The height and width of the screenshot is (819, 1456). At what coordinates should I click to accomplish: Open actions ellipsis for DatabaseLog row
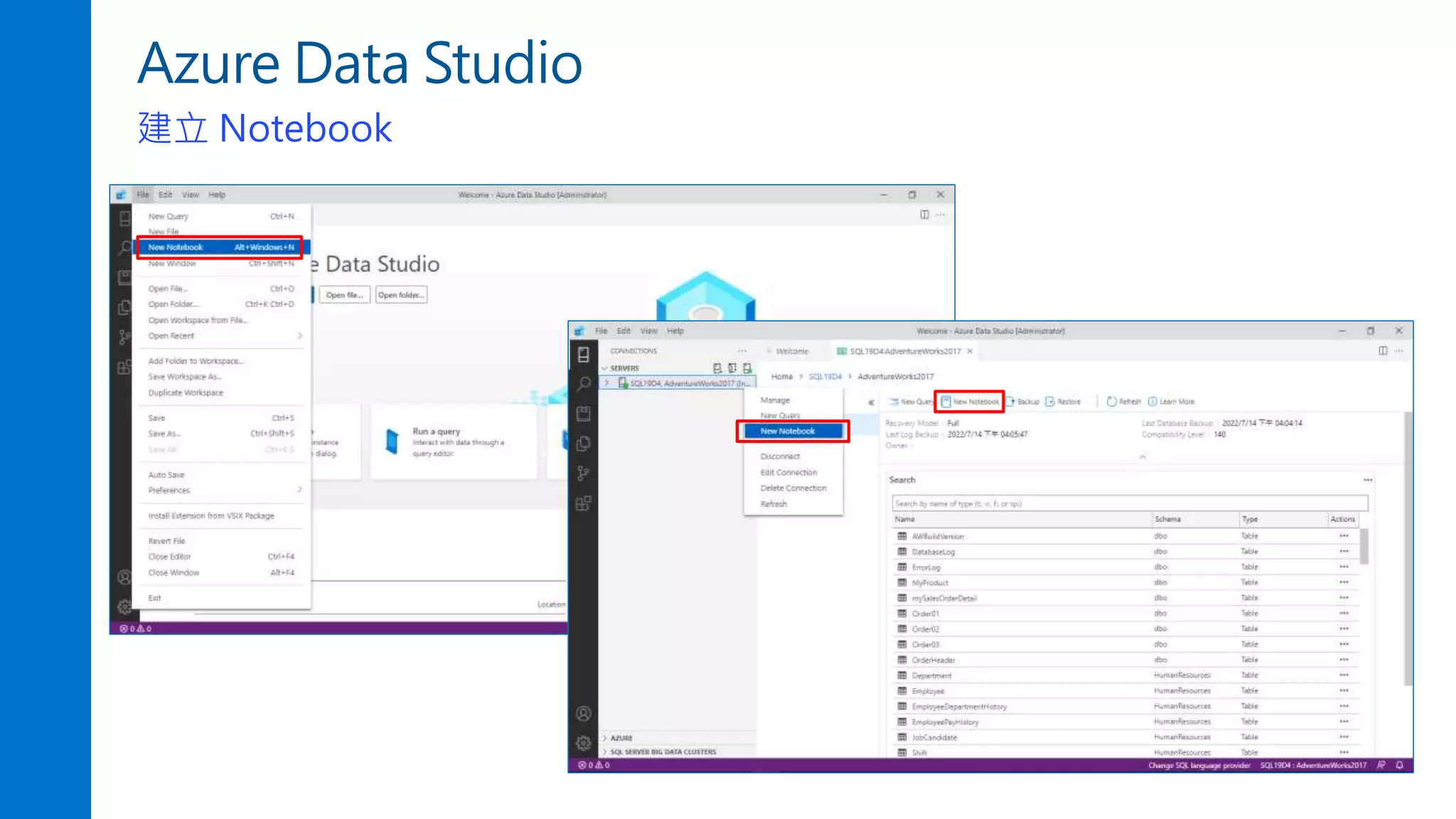pyautogui.click(x=1344, y=552)
